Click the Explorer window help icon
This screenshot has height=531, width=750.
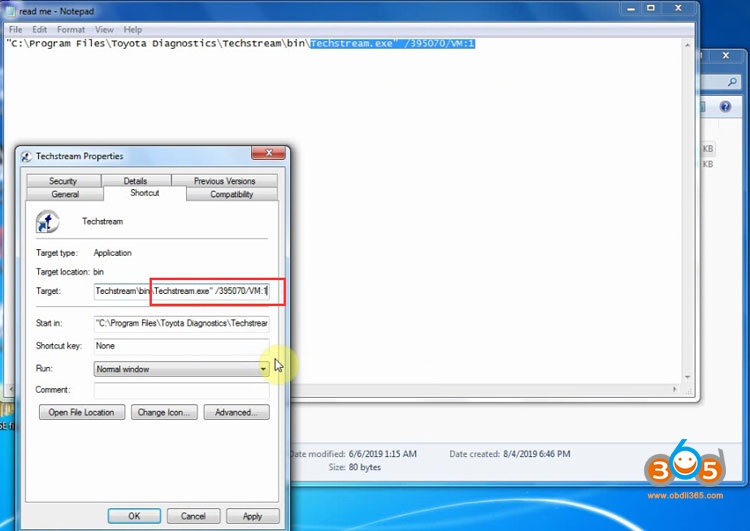coord(725,106)
